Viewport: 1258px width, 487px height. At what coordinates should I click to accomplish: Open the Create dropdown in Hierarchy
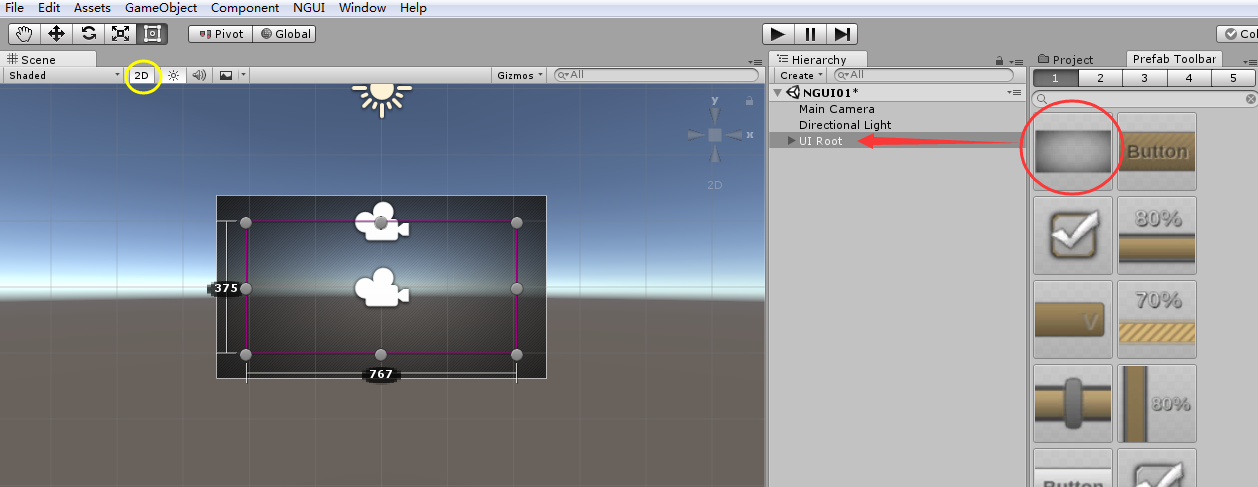801,75
